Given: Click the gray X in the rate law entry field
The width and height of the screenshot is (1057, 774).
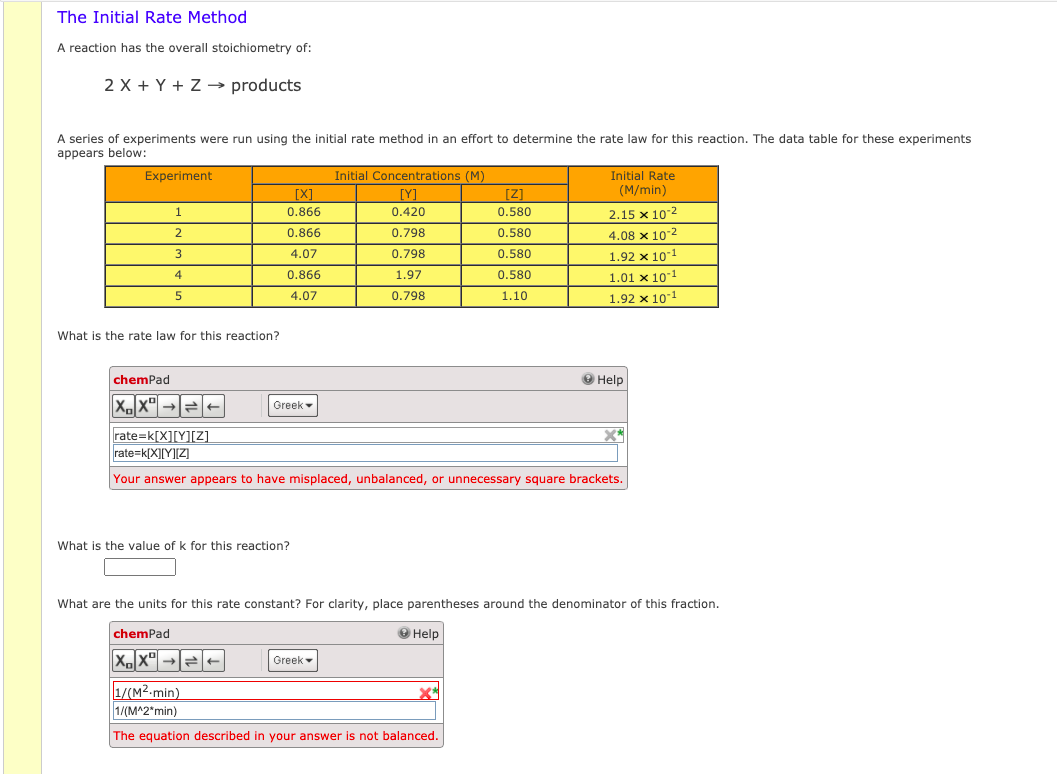Looking at the screenshot, I should 609,434.
